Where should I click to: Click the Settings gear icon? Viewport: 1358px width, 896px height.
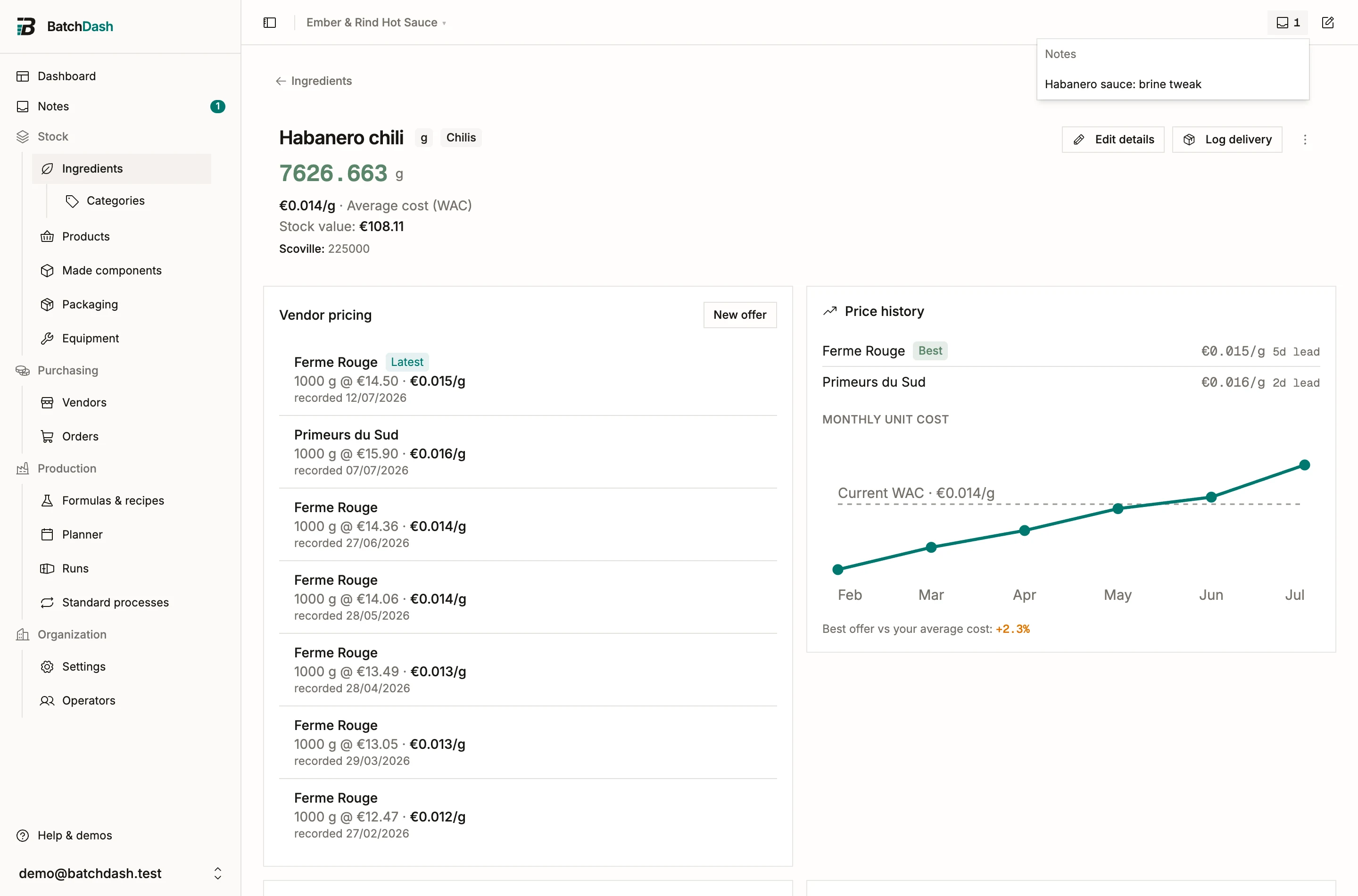pyautogui.click(x=48, y=667)
